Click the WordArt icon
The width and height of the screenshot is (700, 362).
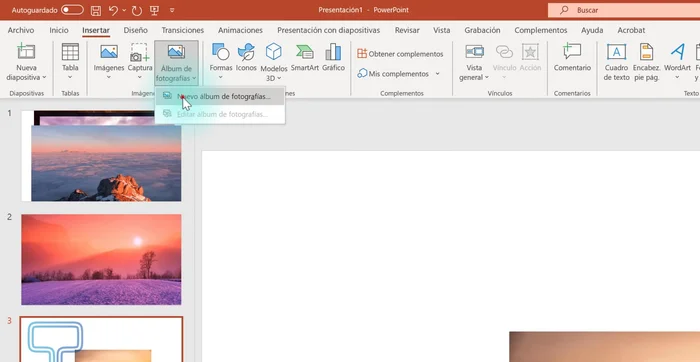coord(677,52)
